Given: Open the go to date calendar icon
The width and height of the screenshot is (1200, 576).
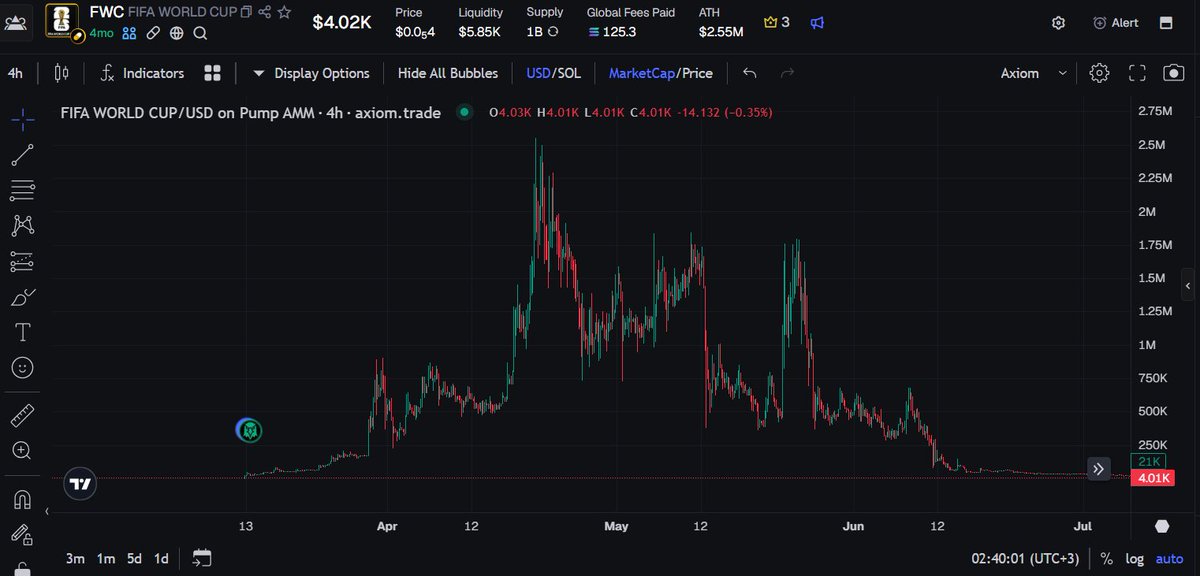Looking at the screenshot, I should point(202,557).
